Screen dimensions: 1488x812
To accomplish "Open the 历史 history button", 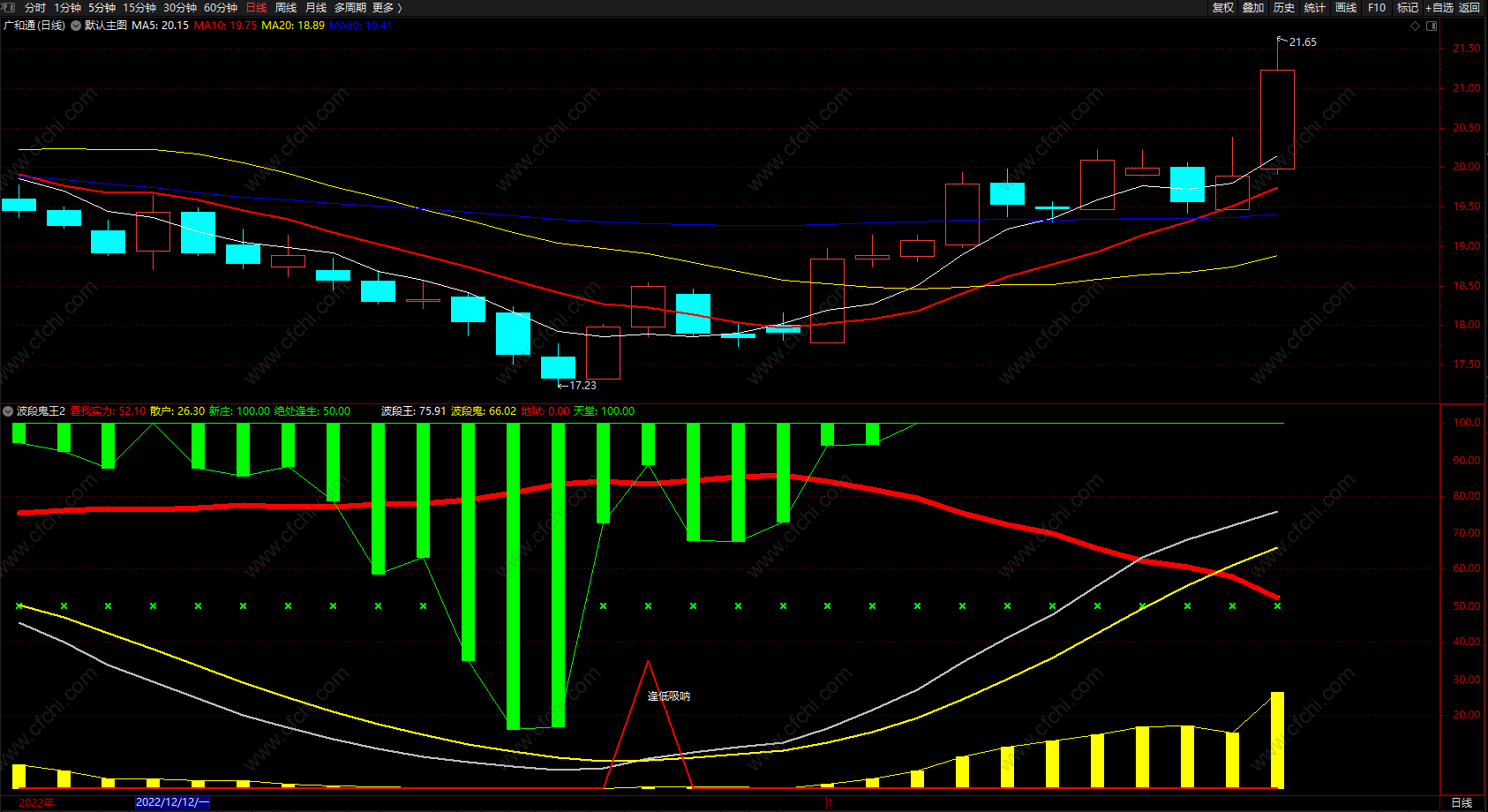I will 1284,7.
